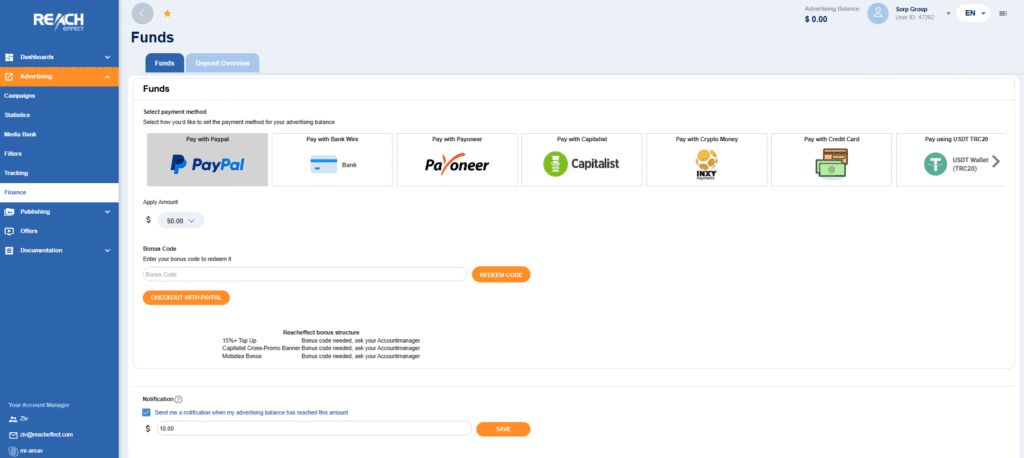Click Checkout with Paypal button
1024x458 pixels.
pyautogui.click(x=186, y=297)
